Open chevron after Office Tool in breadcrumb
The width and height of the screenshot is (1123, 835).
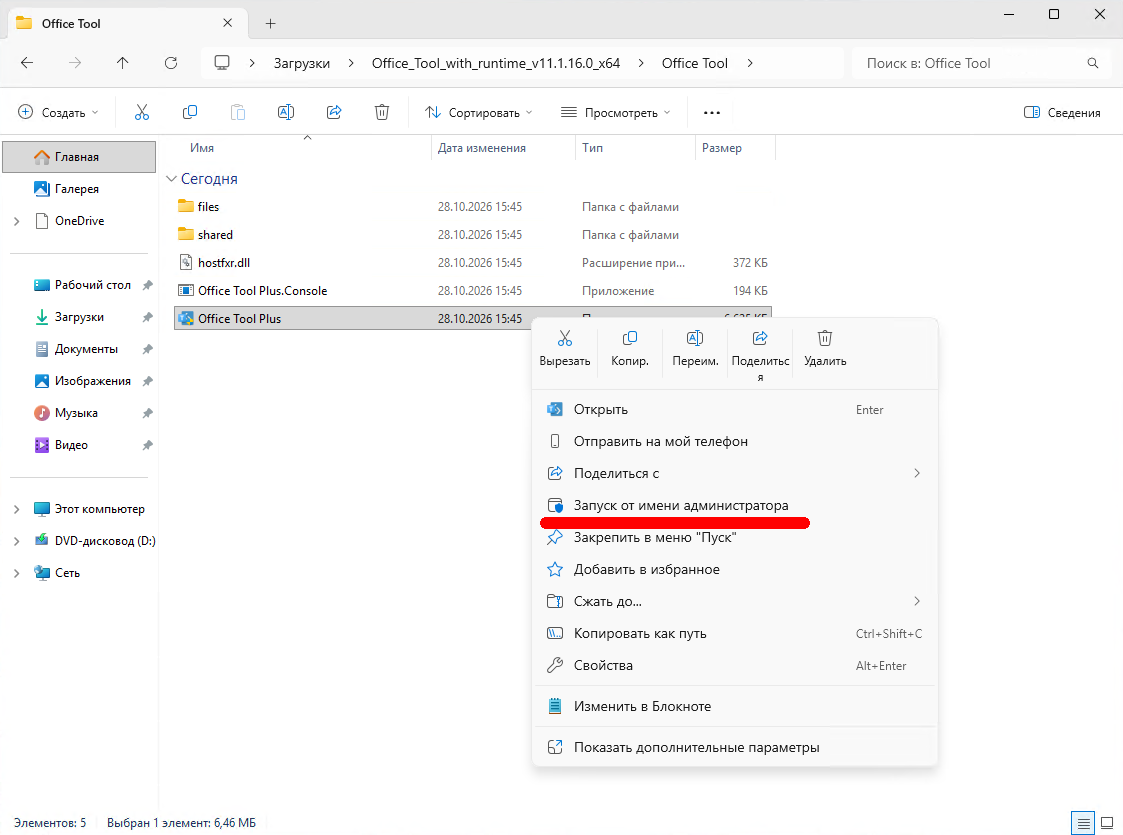pos(750,63)
